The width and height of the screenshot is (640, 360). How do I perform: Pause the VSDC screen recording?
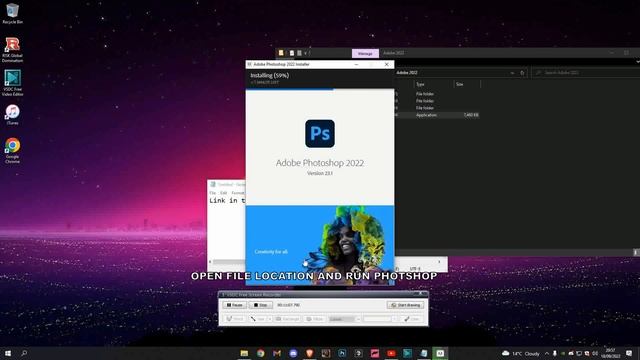tap(234, 305)
